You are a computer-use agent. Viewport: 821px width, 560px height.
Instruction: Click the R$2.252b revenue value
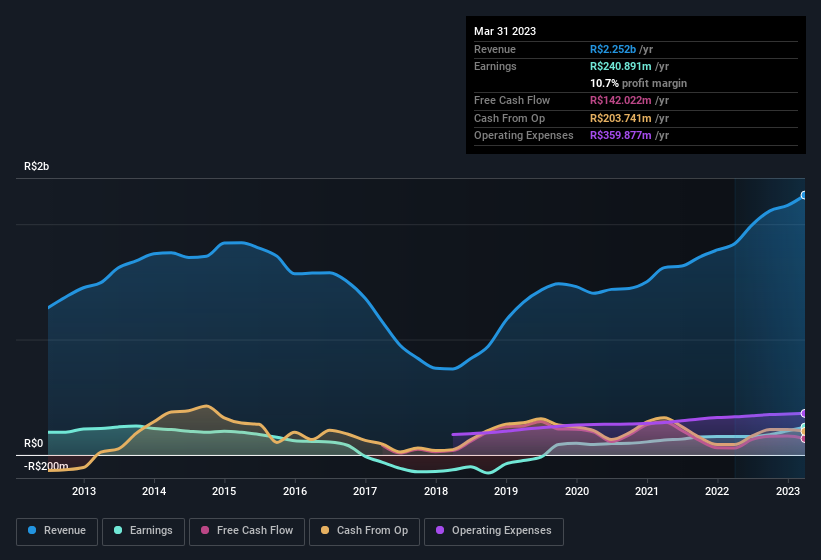coord(613,49)
